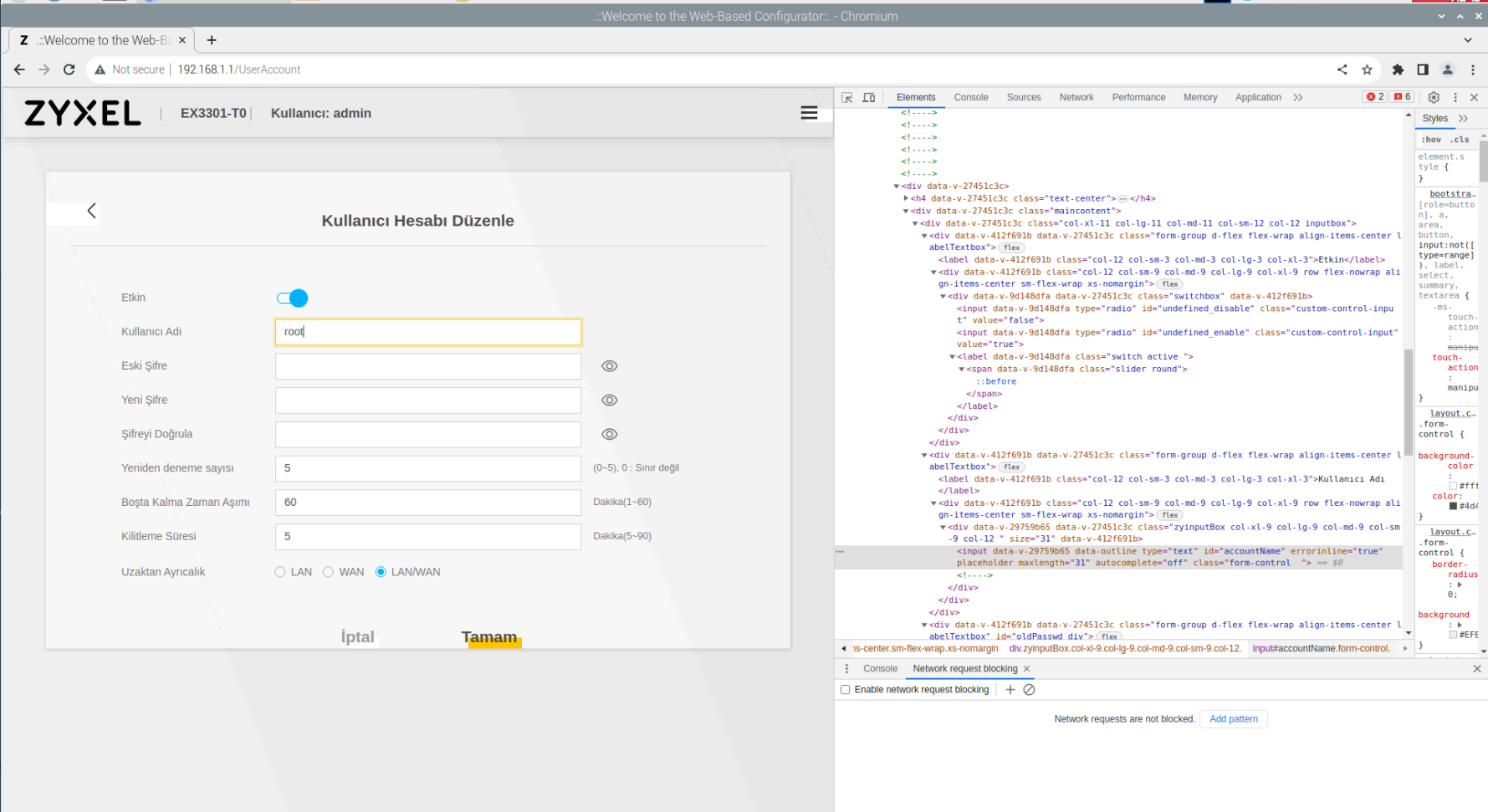Click the add pattern plus icon
Viewport: 1488px width, 812px height.
pyautogui.click(x=1010, y=690)
